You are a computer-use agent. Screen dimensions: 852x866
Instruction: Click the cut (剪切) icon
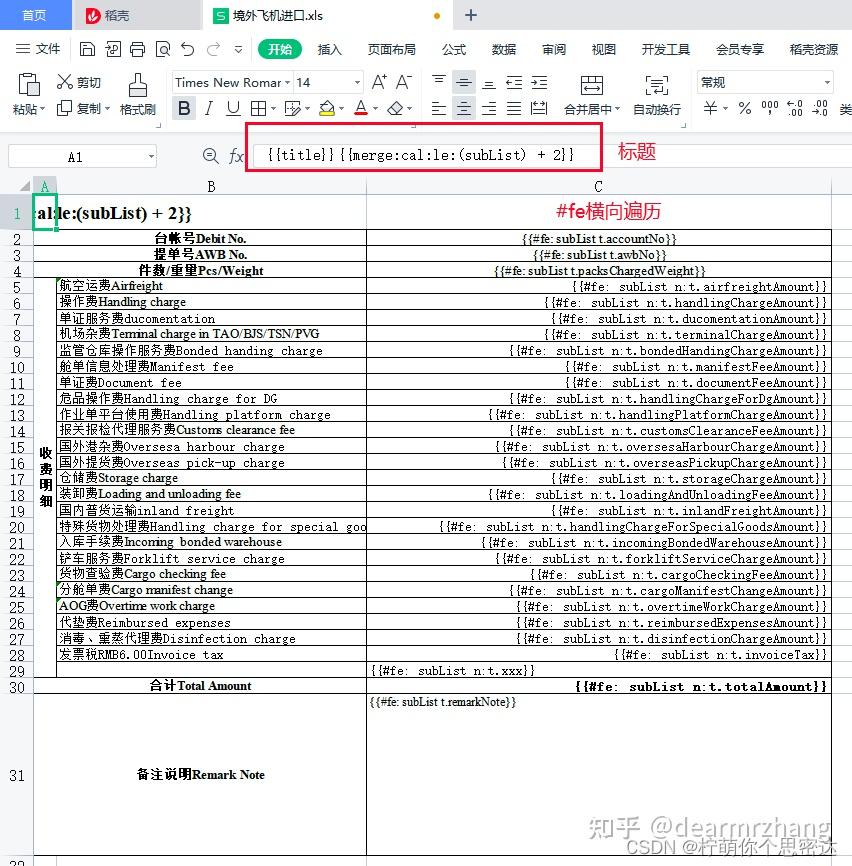click(80, 83)
